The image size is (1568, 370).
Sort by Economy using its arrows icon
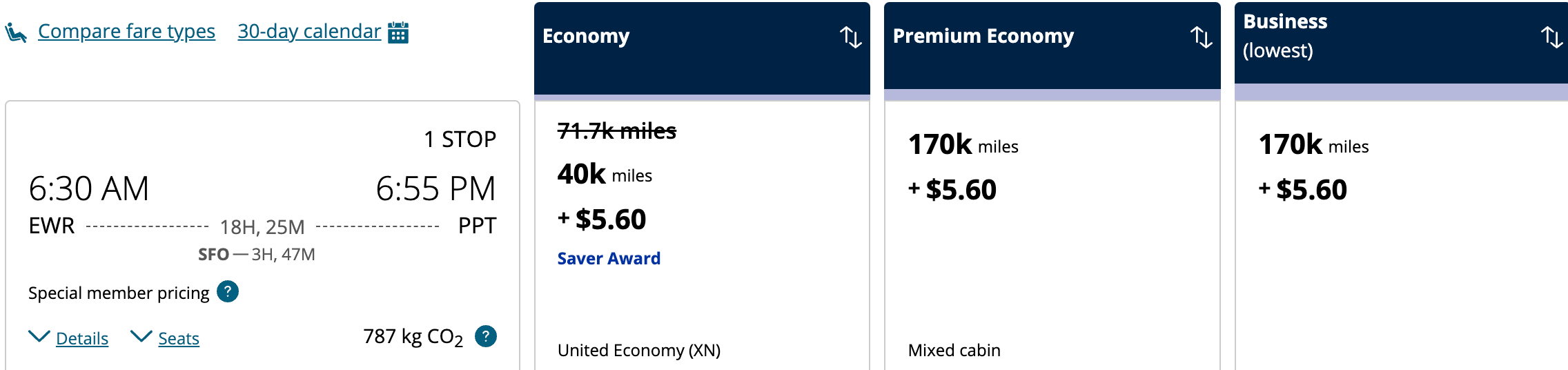850,37
